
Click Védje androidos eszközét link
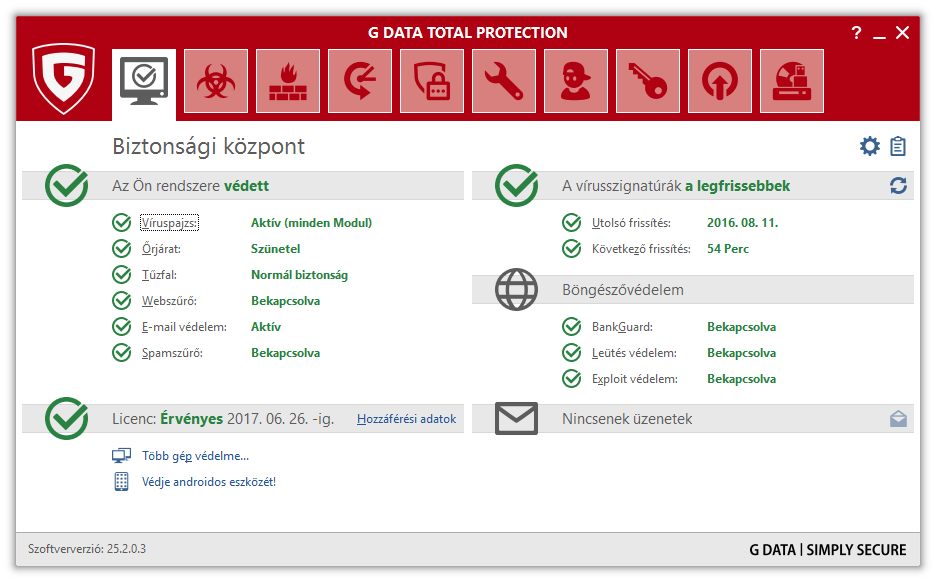[x=208, y=482]
